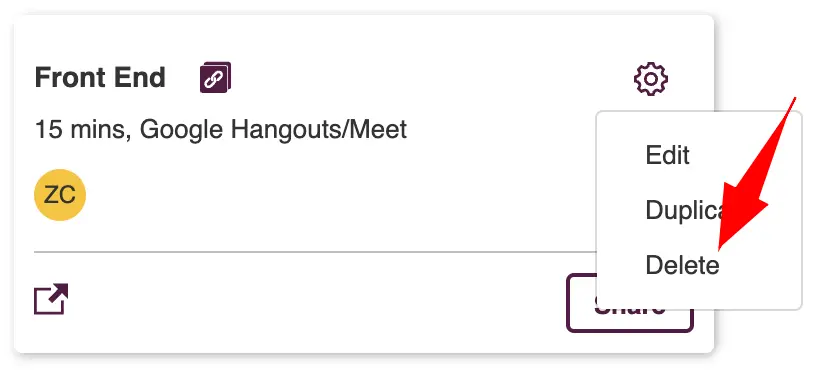Click the ZC user avatar
This screenshot has width=816, height=374.
click(x=60, y=195)
